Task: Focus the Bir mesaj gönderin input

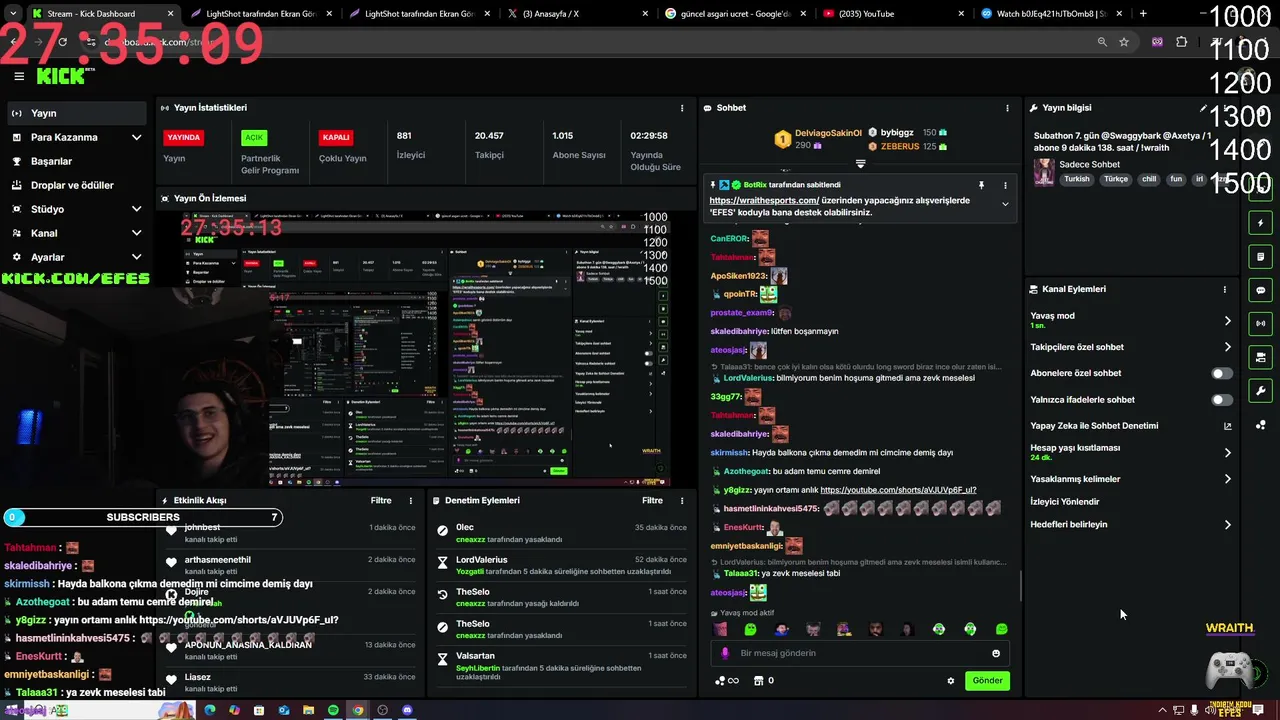Action: pos(860,653)
